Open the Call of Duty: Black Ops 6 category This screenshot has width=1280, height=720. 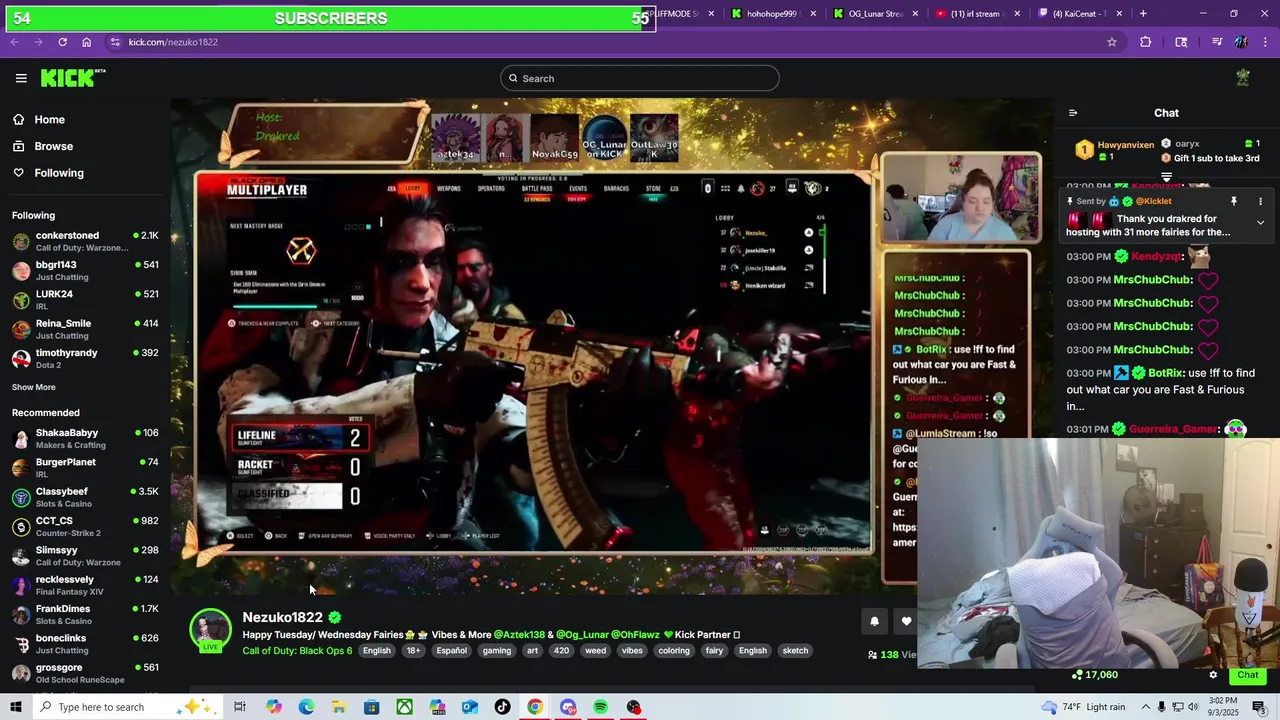click(x=297, y=651)
